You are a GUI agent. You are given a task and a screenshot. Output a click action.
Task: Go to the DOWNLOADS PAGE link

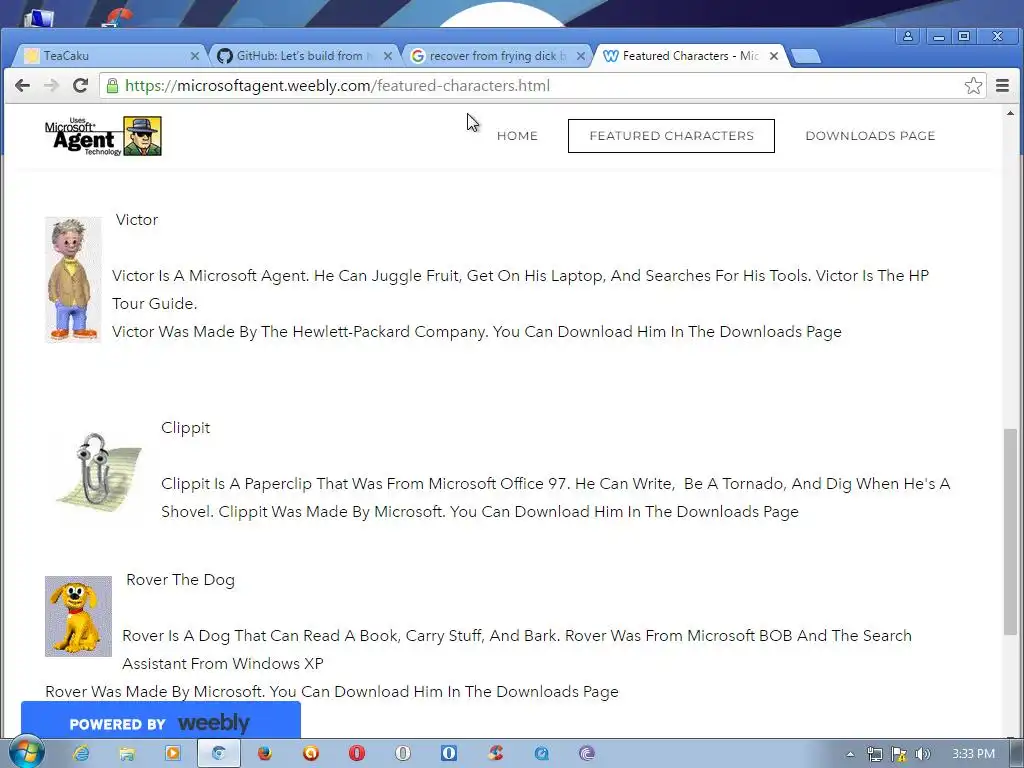point(870,136)
